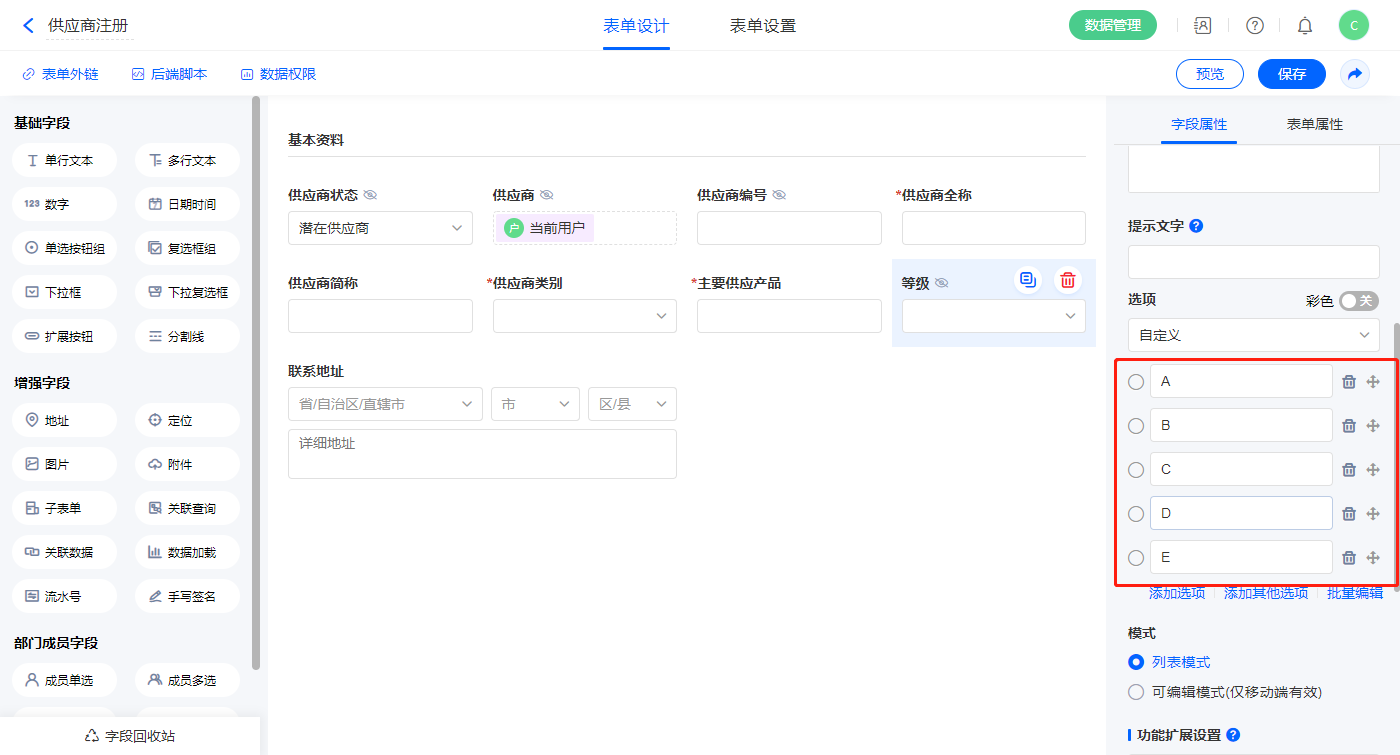The width and height of the screenshot is (1400, 755).
Task: Click the drag handle icon for option C
Action: point(1373,470)
